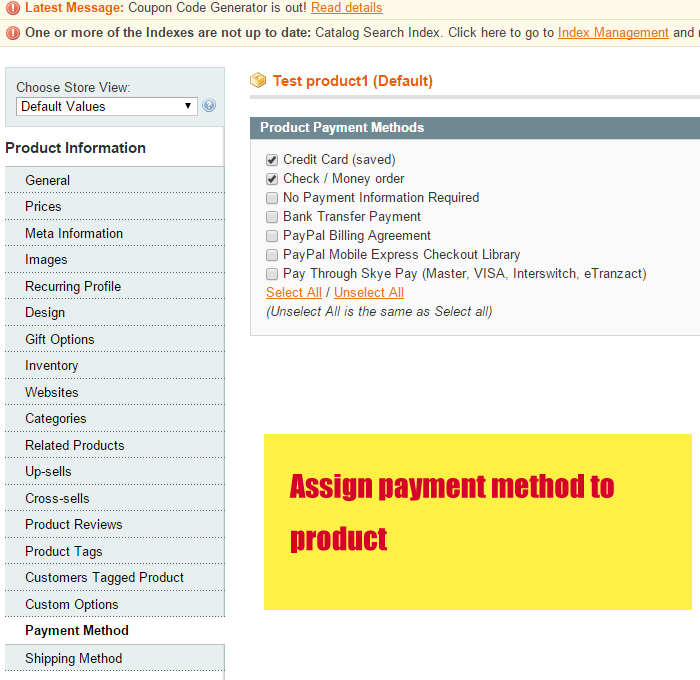Enable Bank Transfer Payment checkbox

272,217
